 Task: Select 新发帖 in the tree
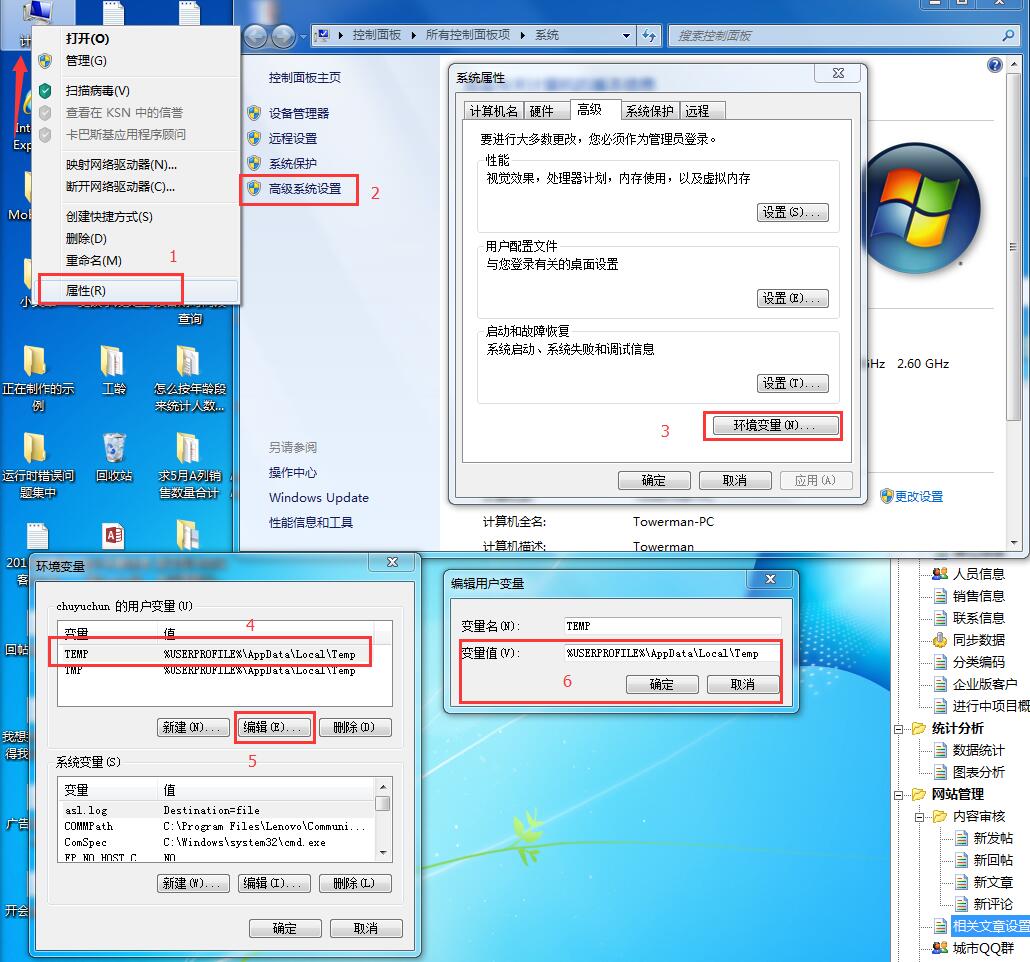pyautogui.click(x=993, y=838)
